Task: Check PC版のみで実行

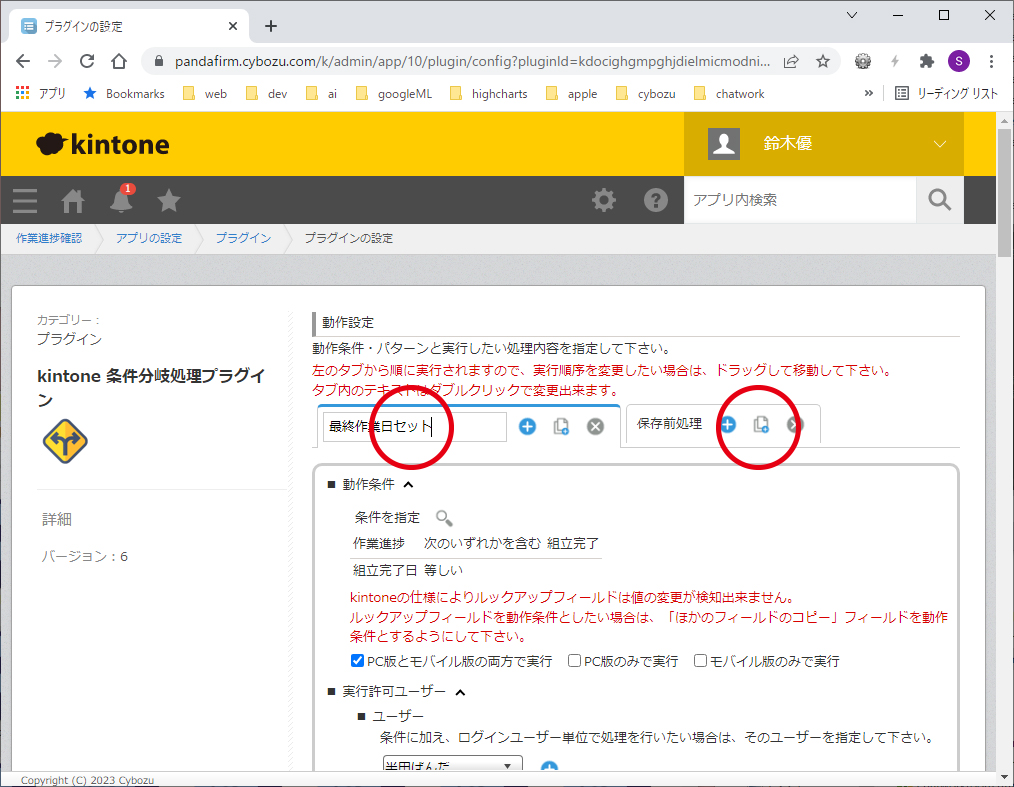Action: point(574,661)
